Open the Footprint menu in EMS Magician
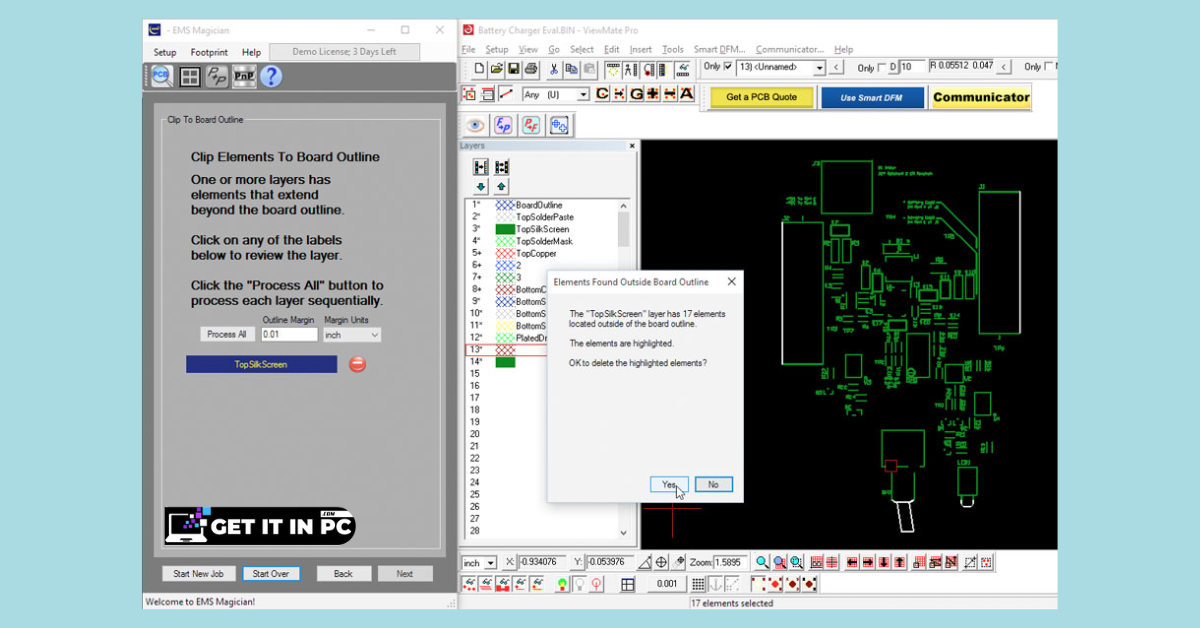 (x=209, y=52)
